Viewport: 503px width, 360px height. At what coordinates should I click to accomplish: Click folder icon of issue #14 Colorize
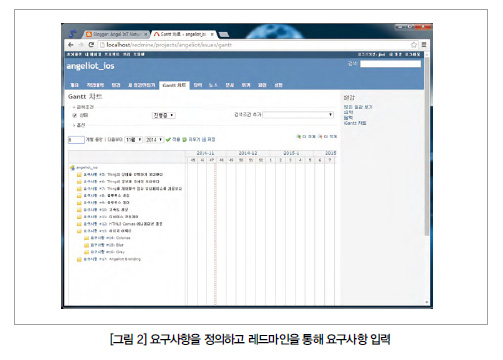click(x=86, y=238)
